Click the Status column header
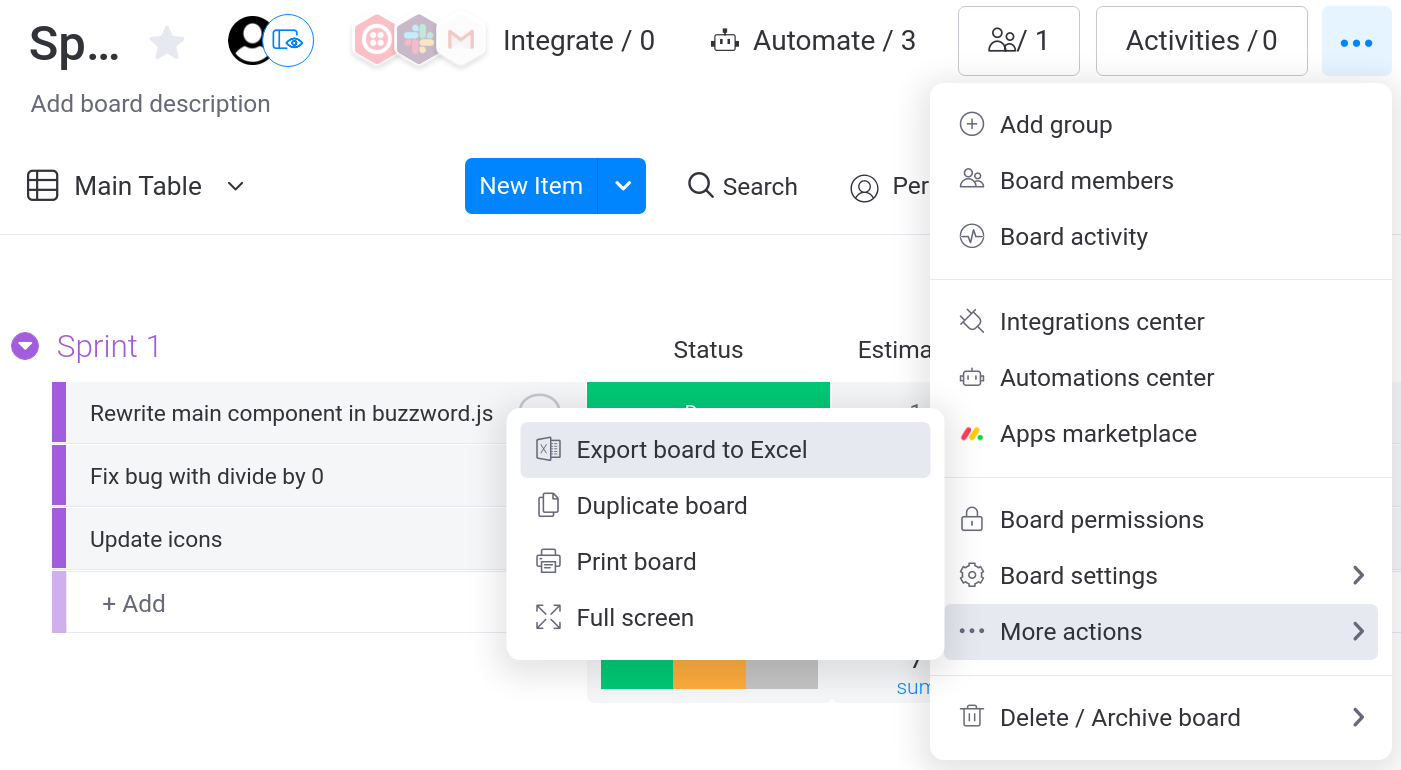 708,350
